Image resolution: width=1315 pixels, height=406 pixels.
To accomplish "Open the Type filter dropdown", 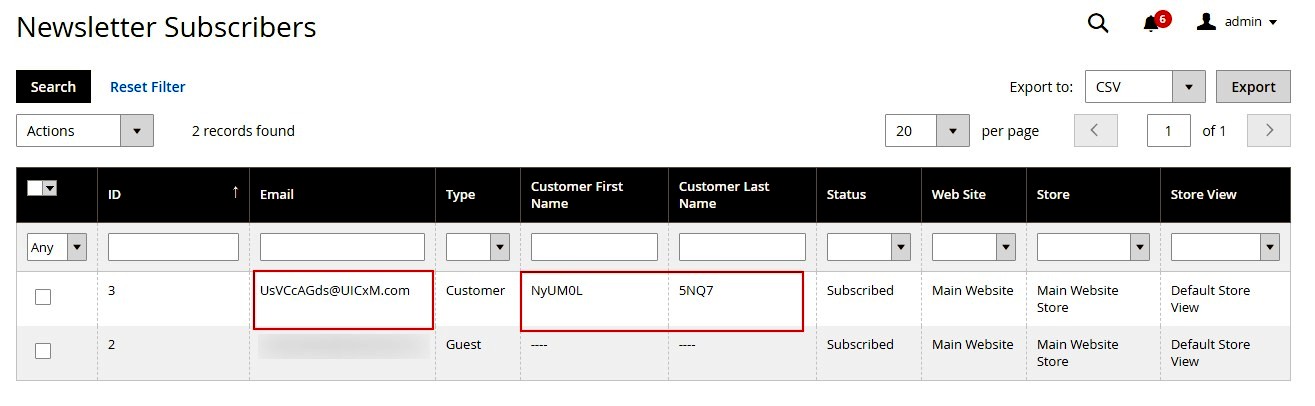I will point(477,247).
